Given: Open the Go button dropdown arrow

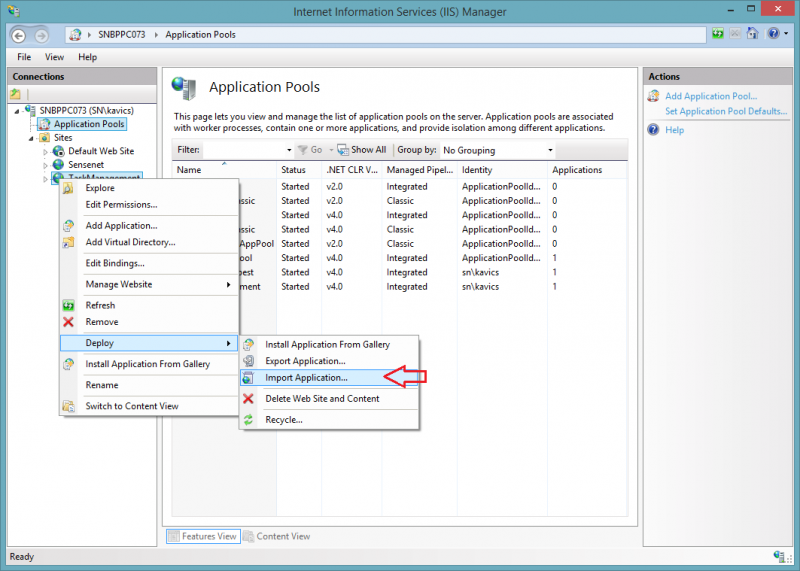Looking at the screenshot, I should [x=331, y=150].
